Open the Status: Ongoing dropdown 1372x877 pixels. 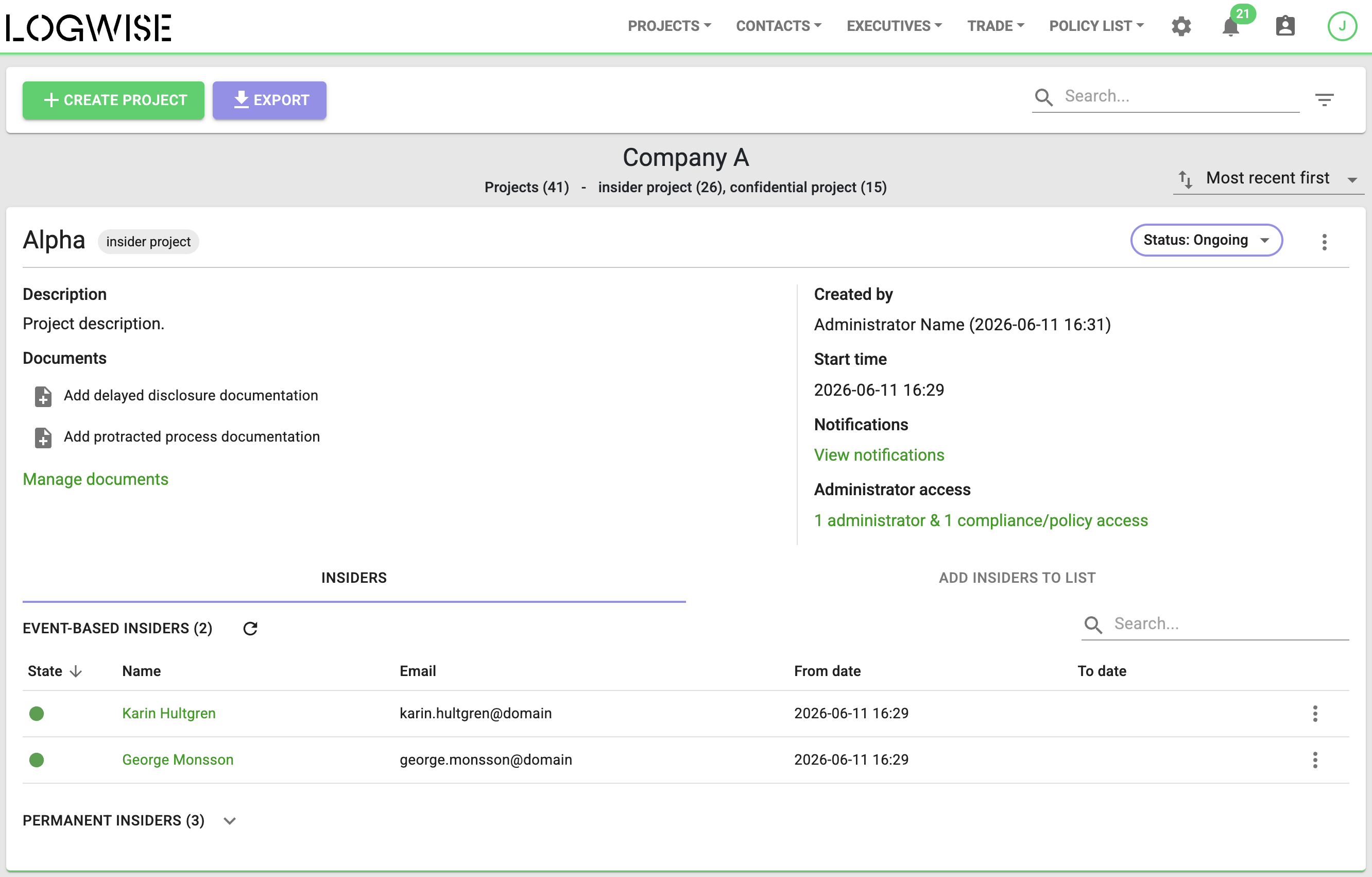(x=1206, y=240)
